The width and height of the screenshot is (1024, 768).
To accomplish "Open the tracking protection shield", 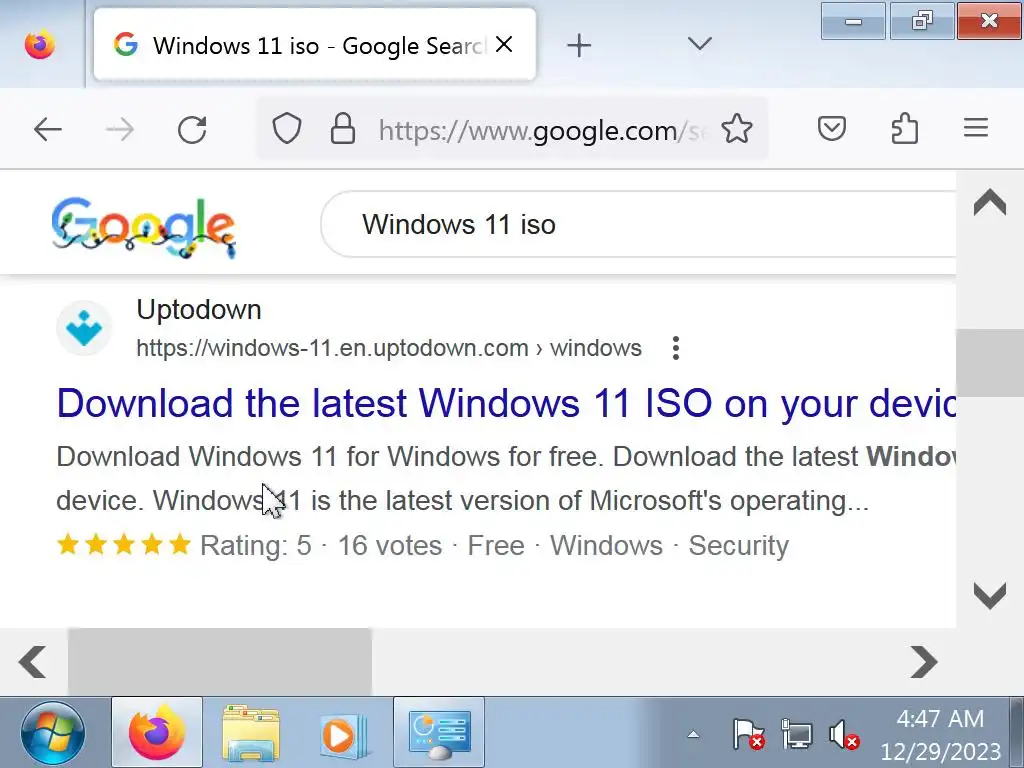I will pyautogui.click(x=286, y=129).
